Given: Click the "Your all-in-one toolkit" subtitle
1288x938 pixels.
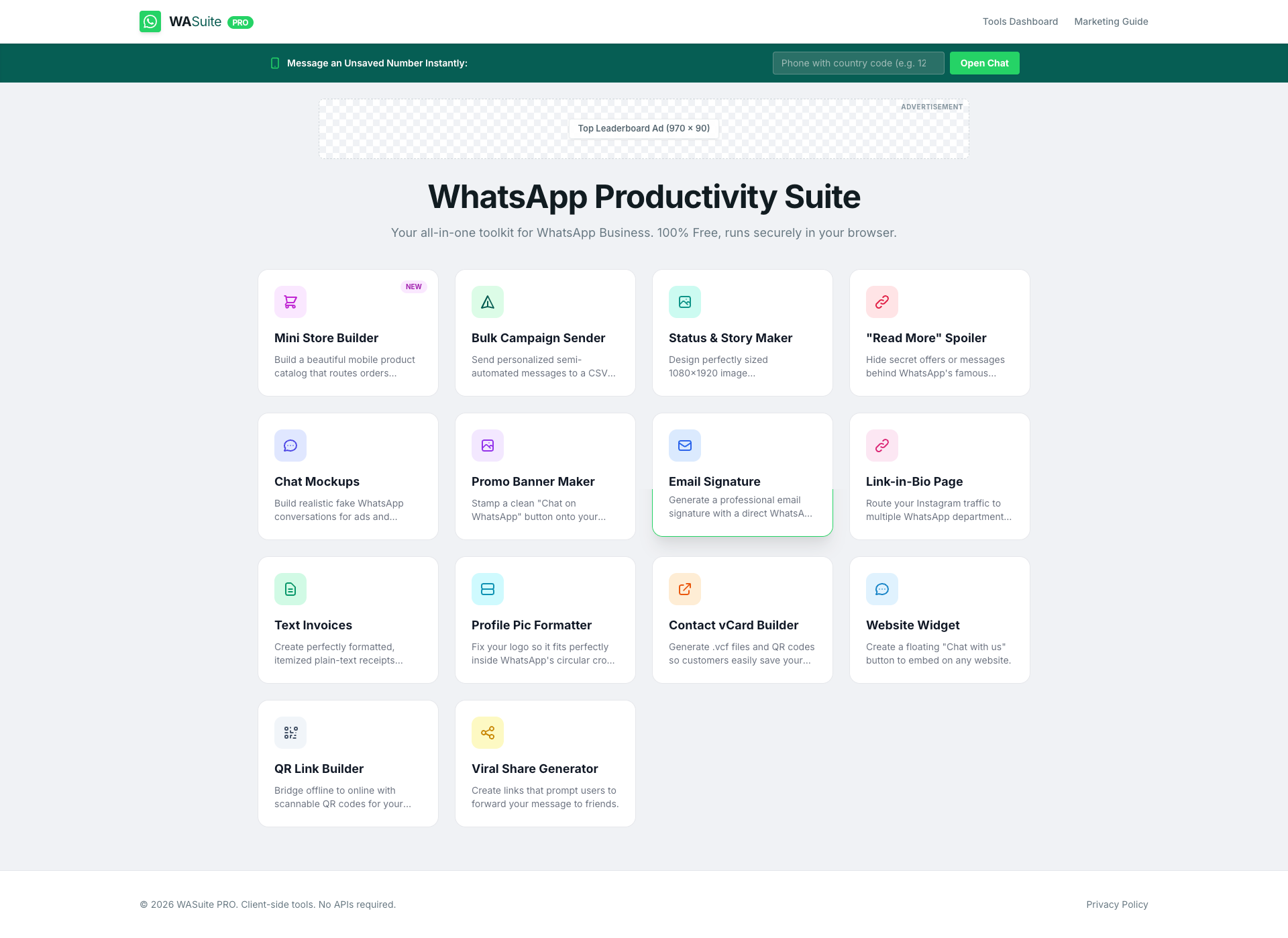Looking at the screenshot, I should click(x=644, y=233).
